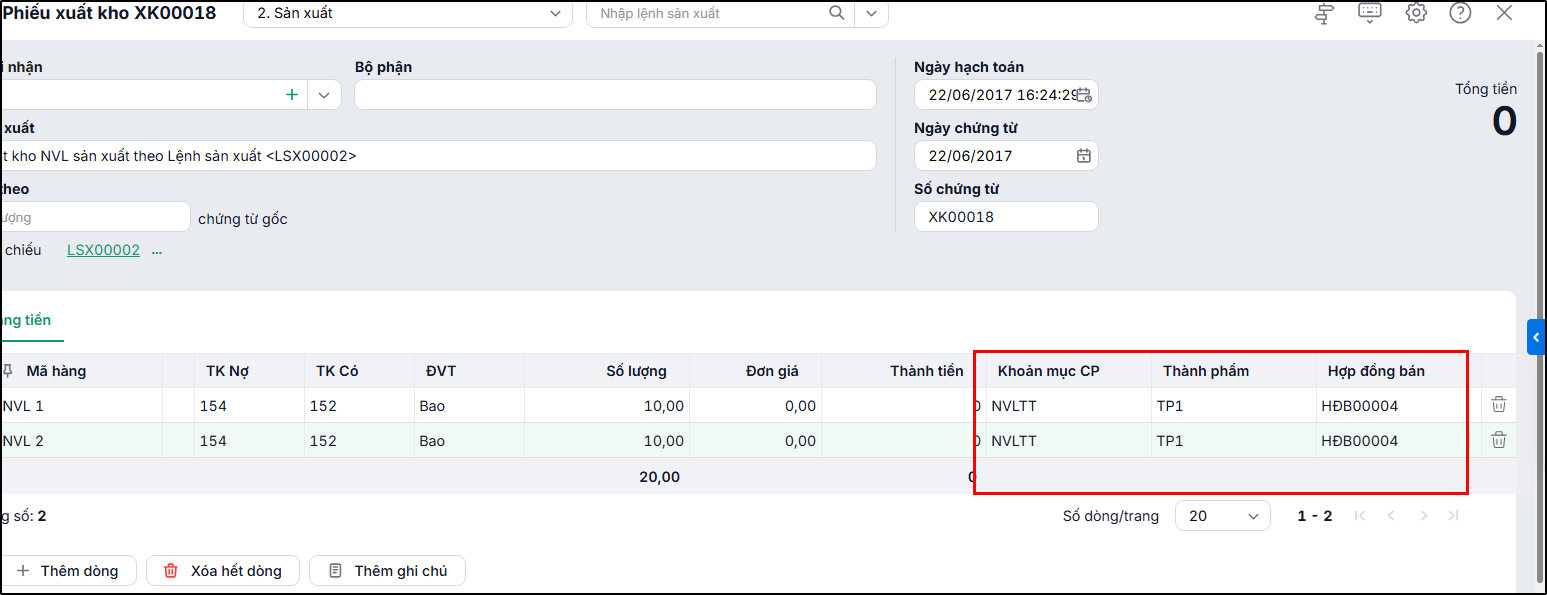Image resolution: width=1547 pixels, height=595 pixels.
Task: Click the pin icon beside Mã hàng
Action: coord(9,371)
